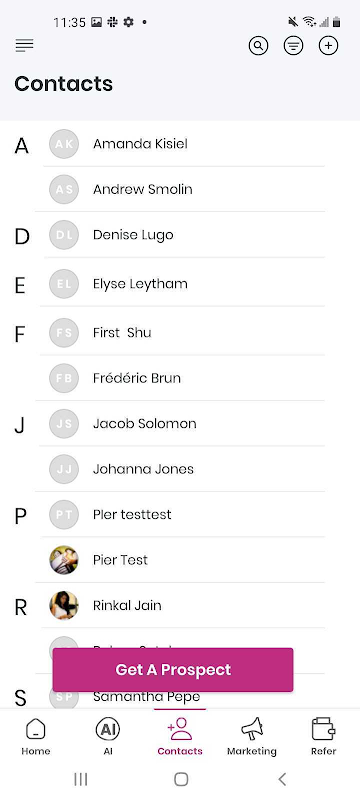The image size is (360, 800).
Task: Open the hamburger menu icon
Action: click(24, 46)
